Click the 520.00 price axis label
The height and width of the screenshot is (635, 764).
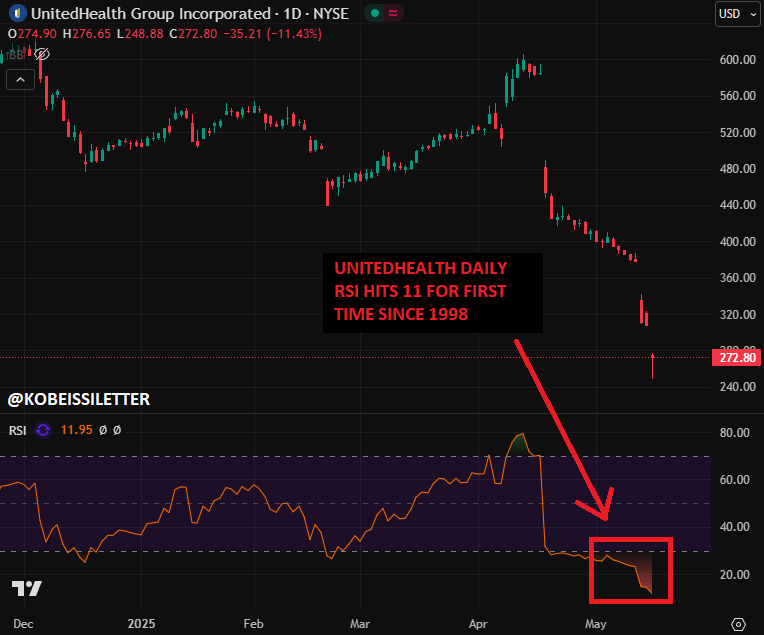pos(738,133)
